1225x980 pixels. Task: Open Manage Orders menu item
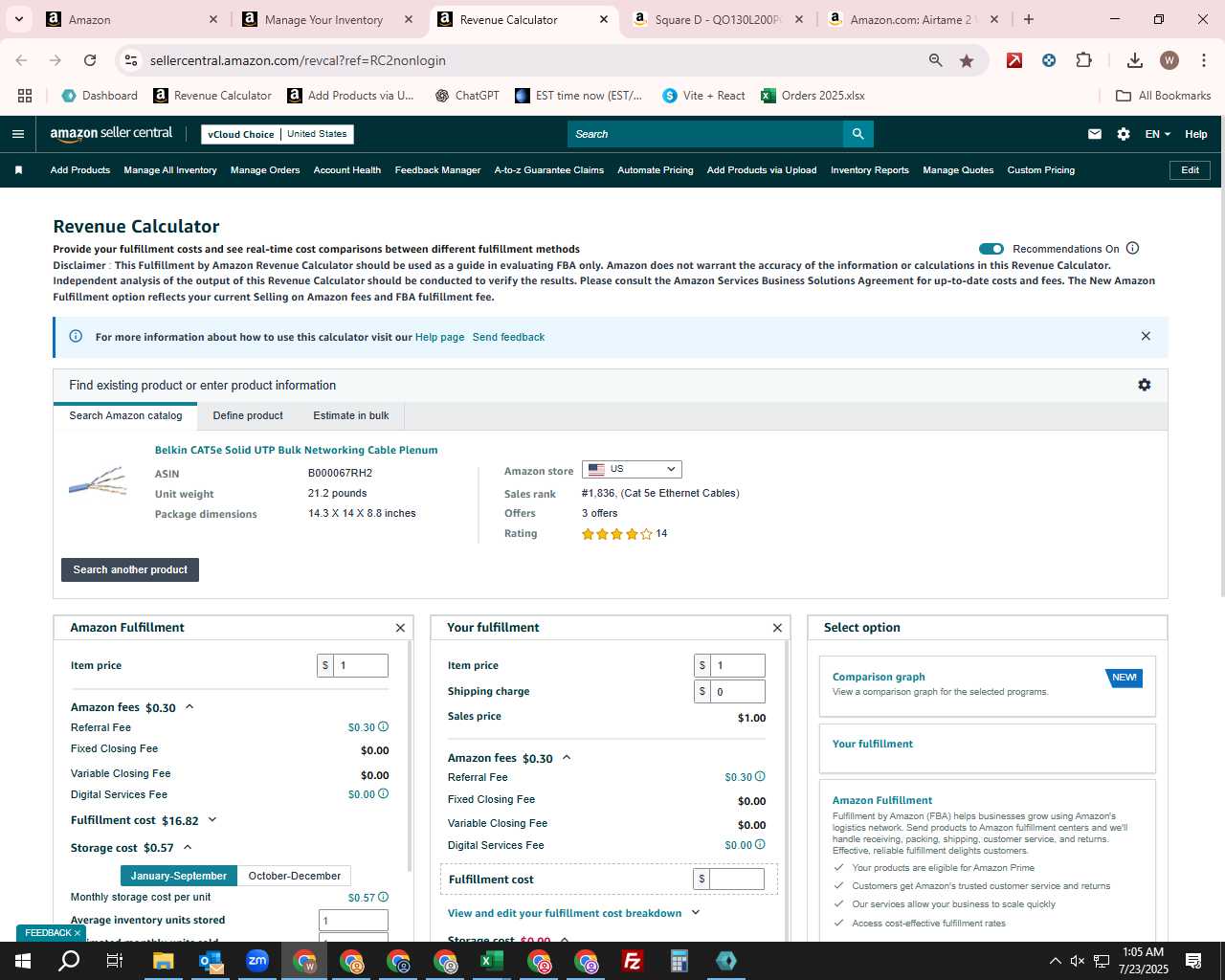coord(265,170)
